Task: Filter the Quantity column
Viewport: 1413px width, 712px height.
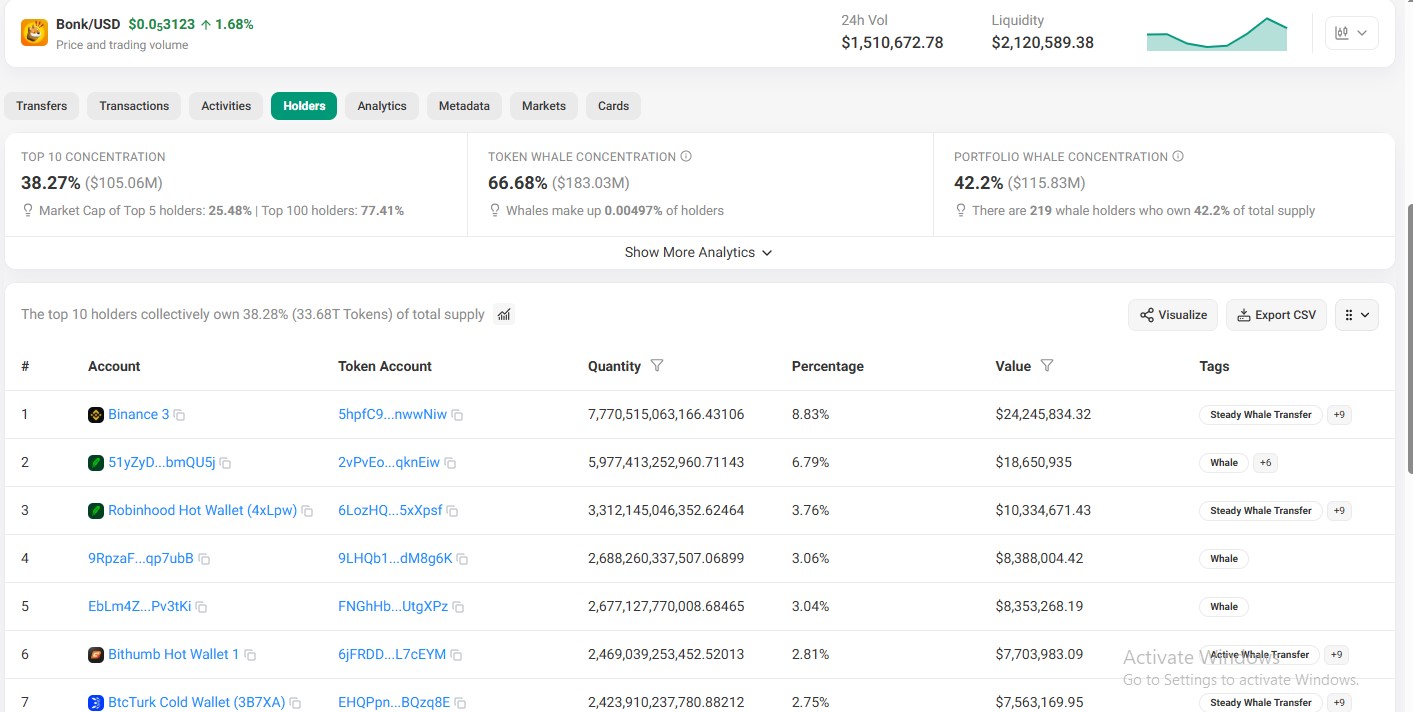Action: click(x=657, y=366)
